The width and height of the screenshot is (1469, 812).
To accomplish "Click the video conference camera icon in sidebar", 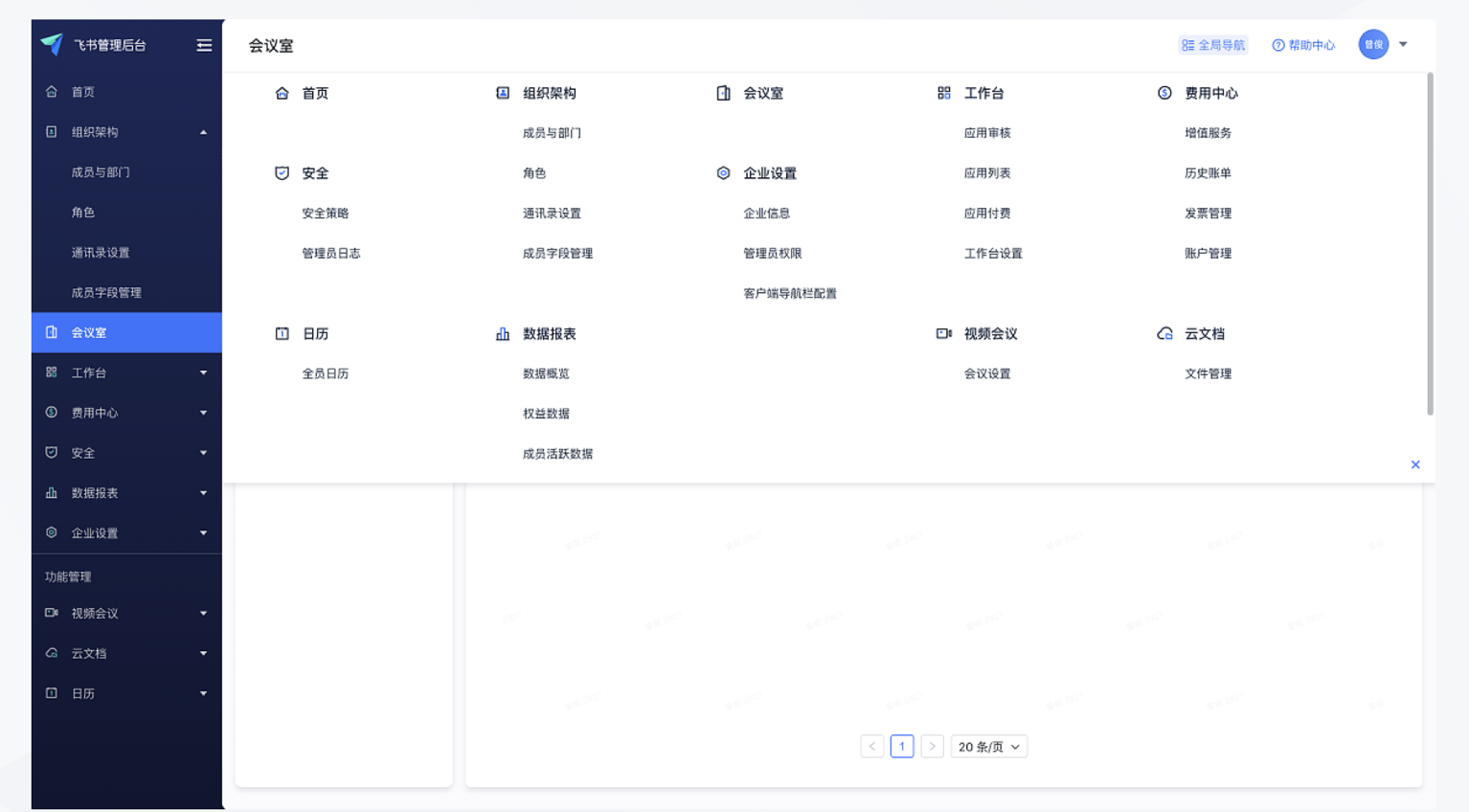I will pyautogui.click(x=52, y=613).
